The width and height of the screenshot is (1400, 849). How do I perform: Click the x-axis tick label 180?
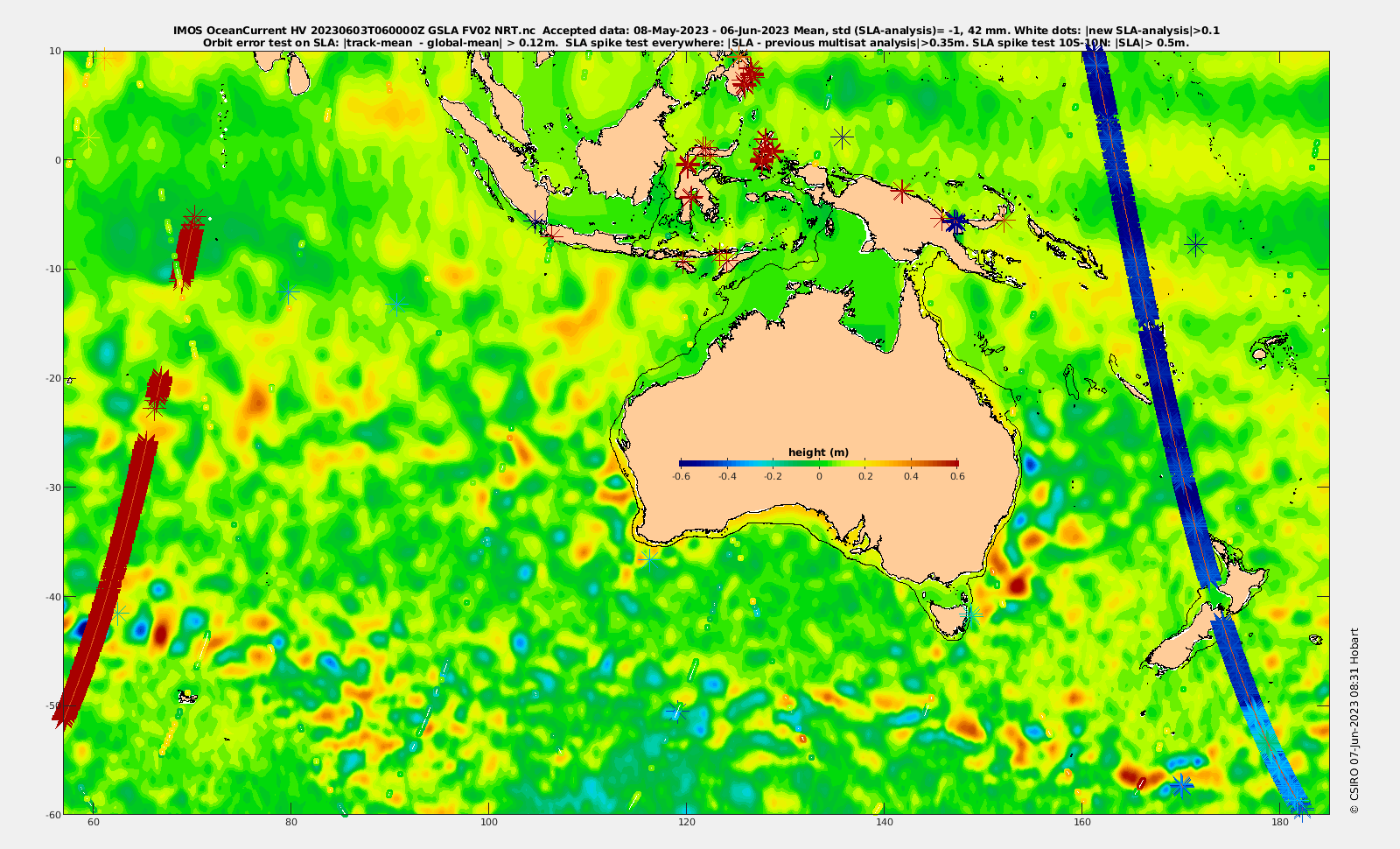(1280, 823)
